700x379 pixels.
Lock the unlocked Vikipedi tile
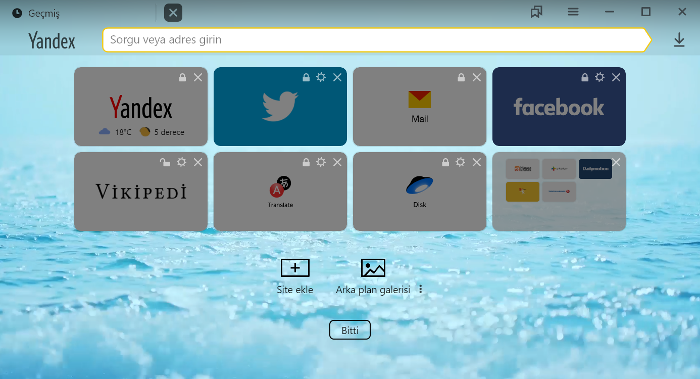tap(165, 162)
